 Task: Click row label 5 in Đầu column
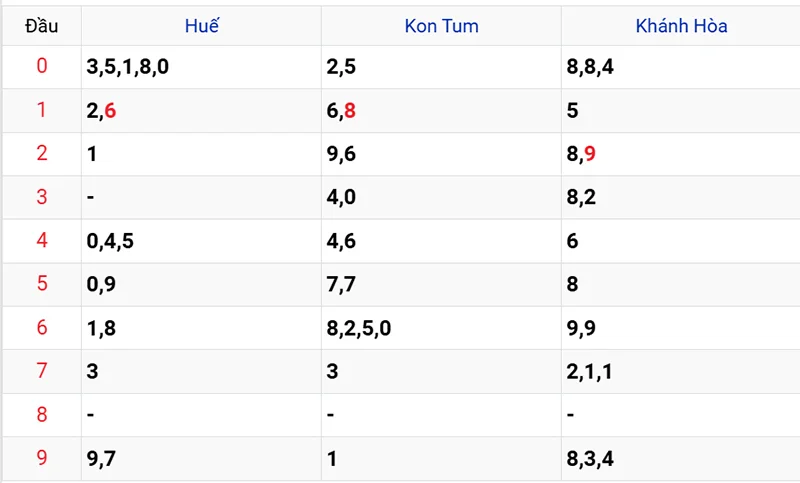pyautogui.click(x=41, y=284)
